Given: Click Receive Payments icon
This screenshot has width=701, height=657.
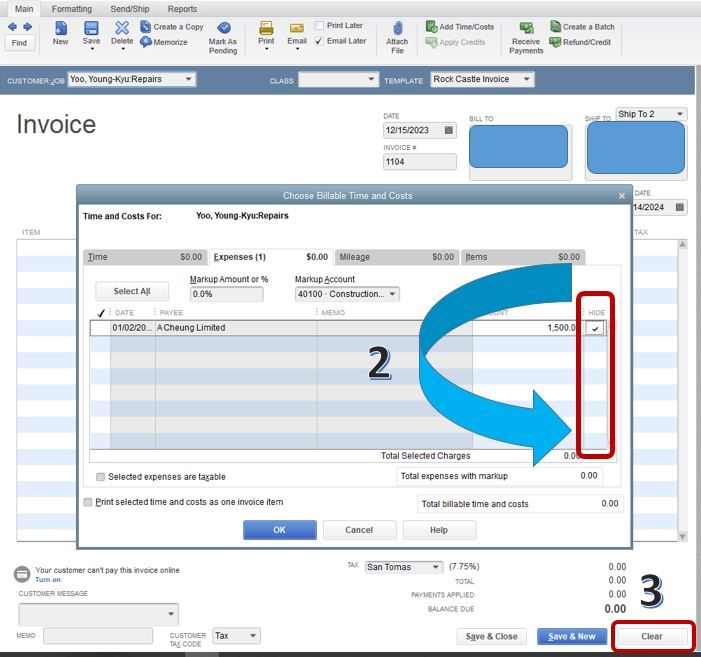Looking at the screenshot, I should [x=526, y=28].
